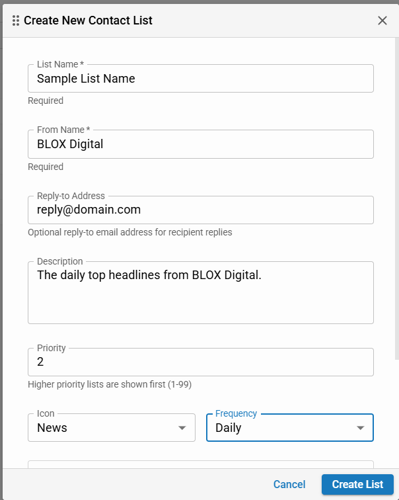Click the 'Create New Contact List' title text
The height and width of the screenshot is (500, 399).
tap(88, 21)
